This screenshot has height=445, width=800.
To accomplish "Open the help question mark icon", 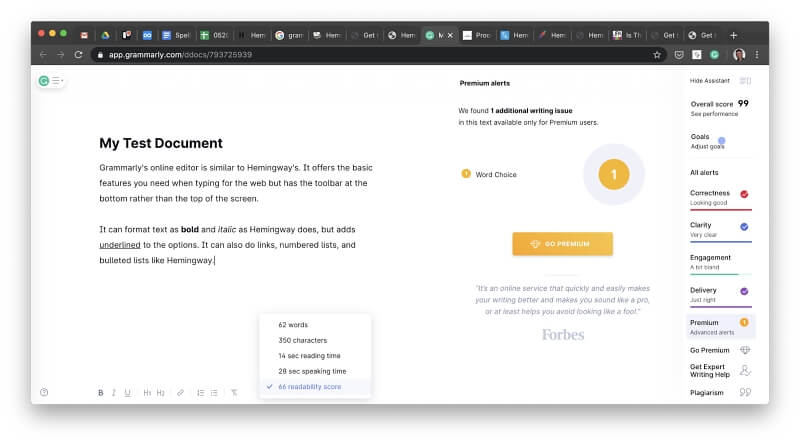I will [44, 392].
